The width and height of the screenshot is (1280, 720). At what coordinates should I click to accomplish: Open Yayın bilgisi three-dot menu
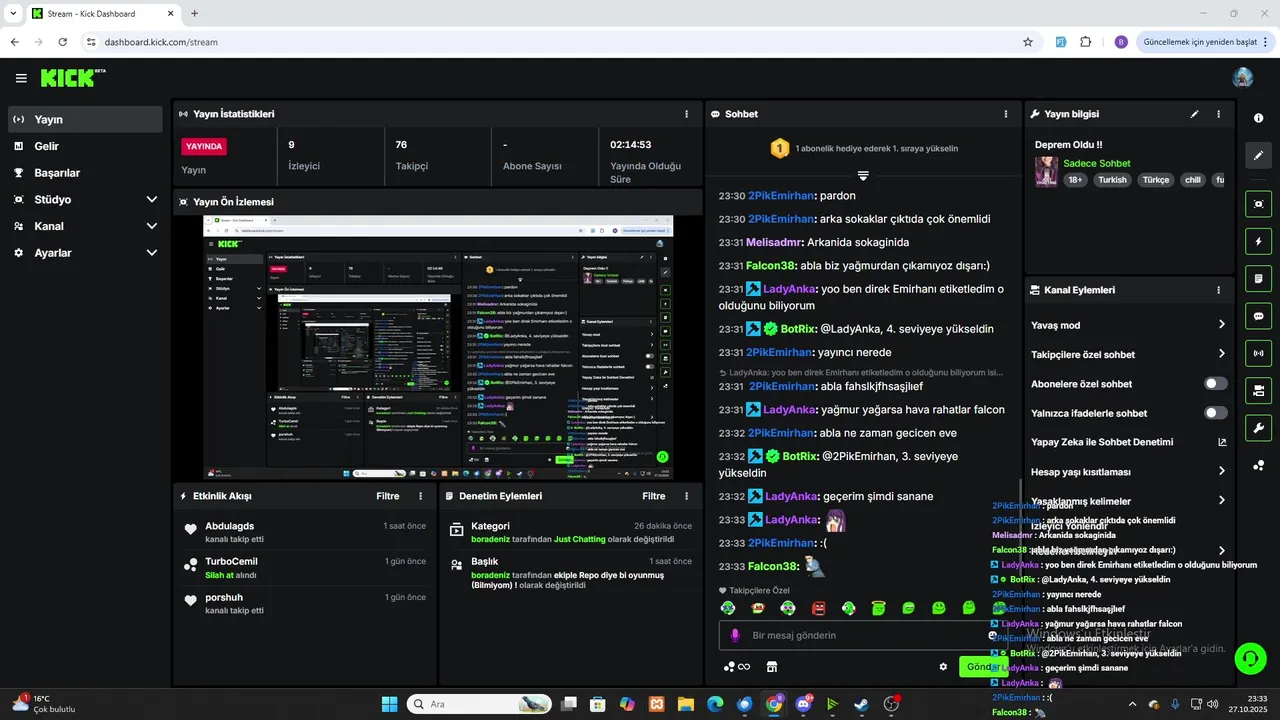[x=1218, y=114]
